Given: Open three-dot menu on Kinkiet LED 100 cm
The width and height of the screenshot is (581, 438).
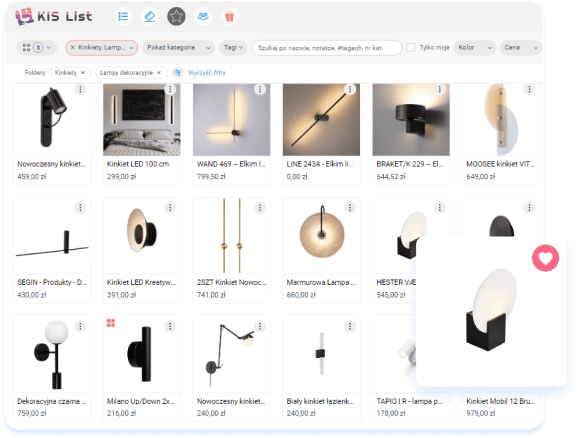Looking at the screenshot, I should [x=170, y=89].
